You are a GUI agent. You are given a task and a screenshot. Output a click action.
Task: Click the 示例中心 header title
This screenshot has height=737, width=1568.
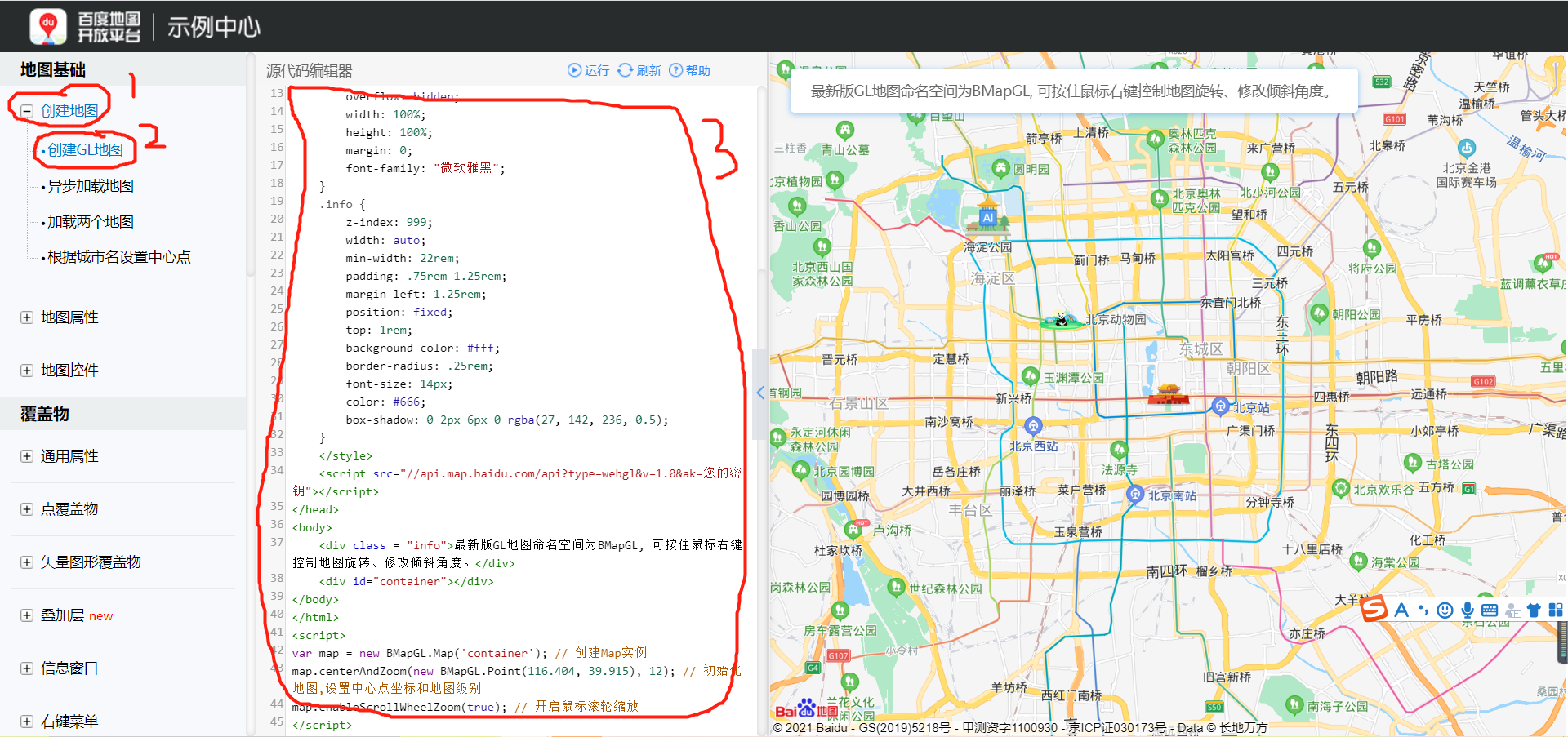(x=214, y=27)
